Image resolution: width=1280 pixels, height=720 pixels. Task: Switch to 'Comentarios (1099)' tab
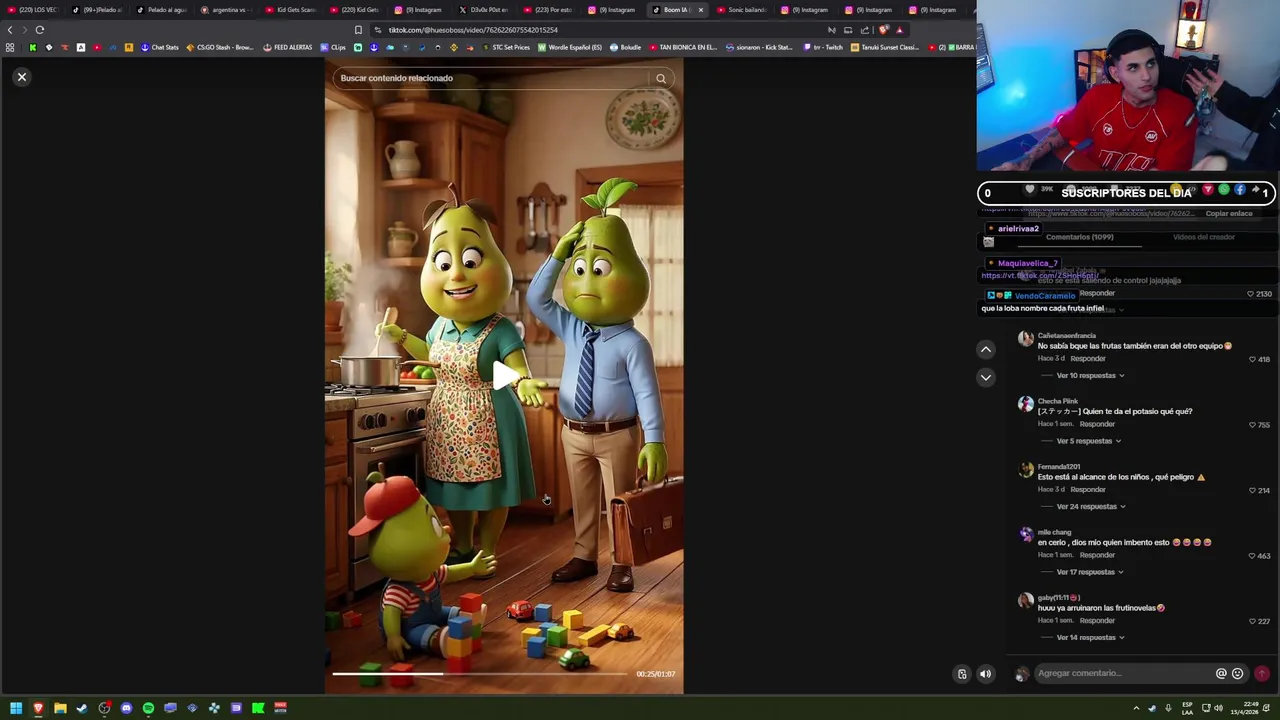coord(1079,237)
